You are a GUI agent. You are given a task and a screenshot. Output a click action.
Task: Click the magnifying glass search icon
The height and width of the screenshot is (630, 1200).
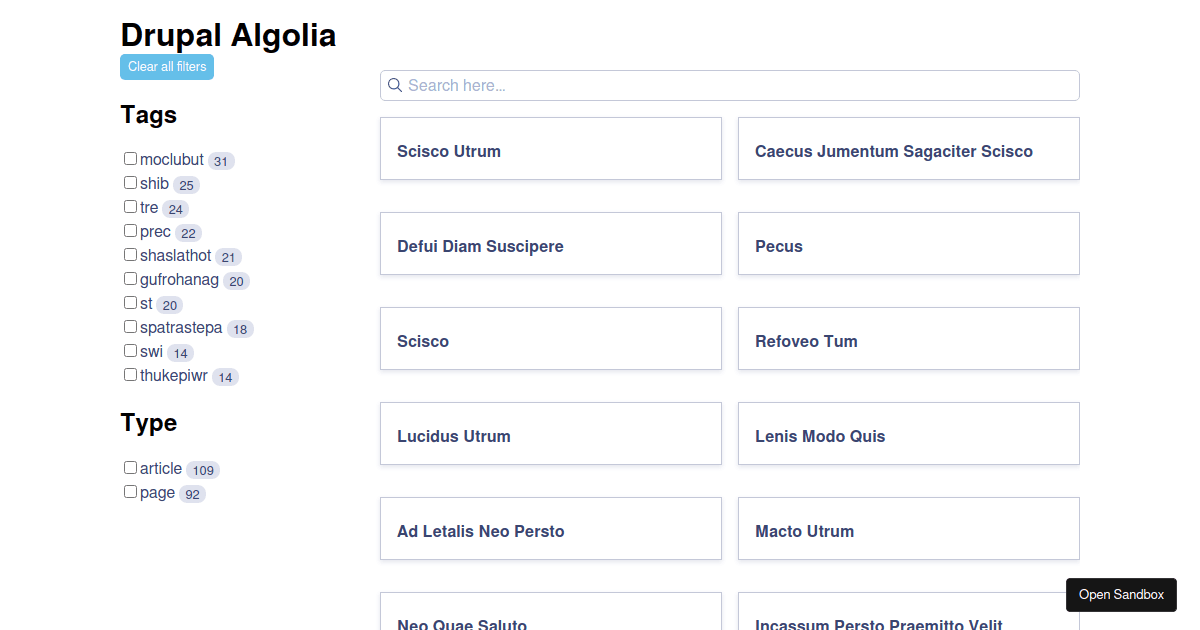(x=395, y=85)
